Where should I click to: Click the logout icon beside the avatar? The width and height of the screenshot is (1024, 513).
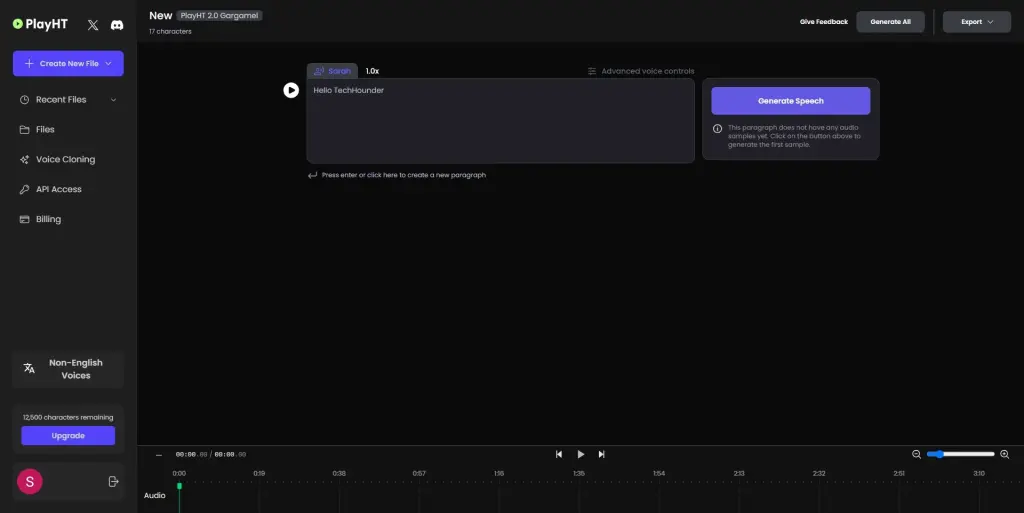[113, 482]
